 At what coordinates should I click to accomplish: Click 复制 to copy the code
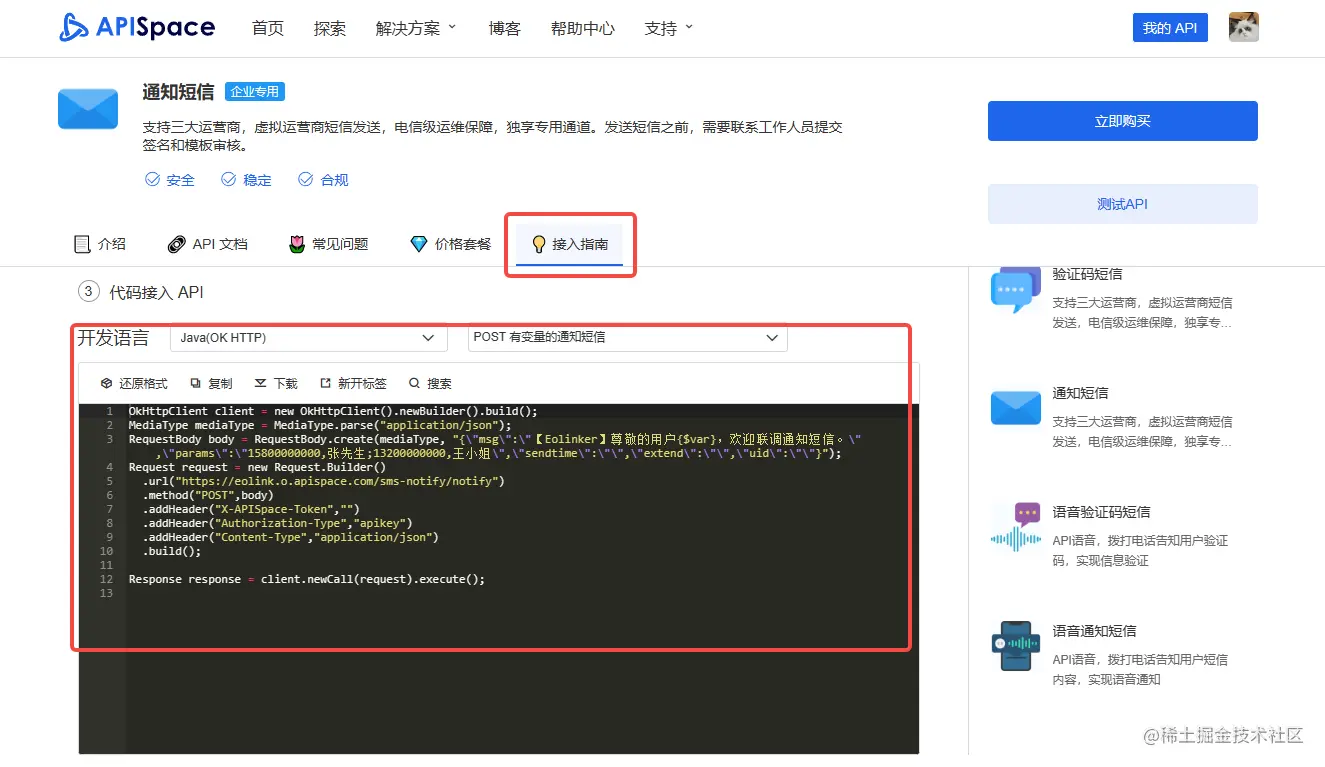tap(211, 384)
